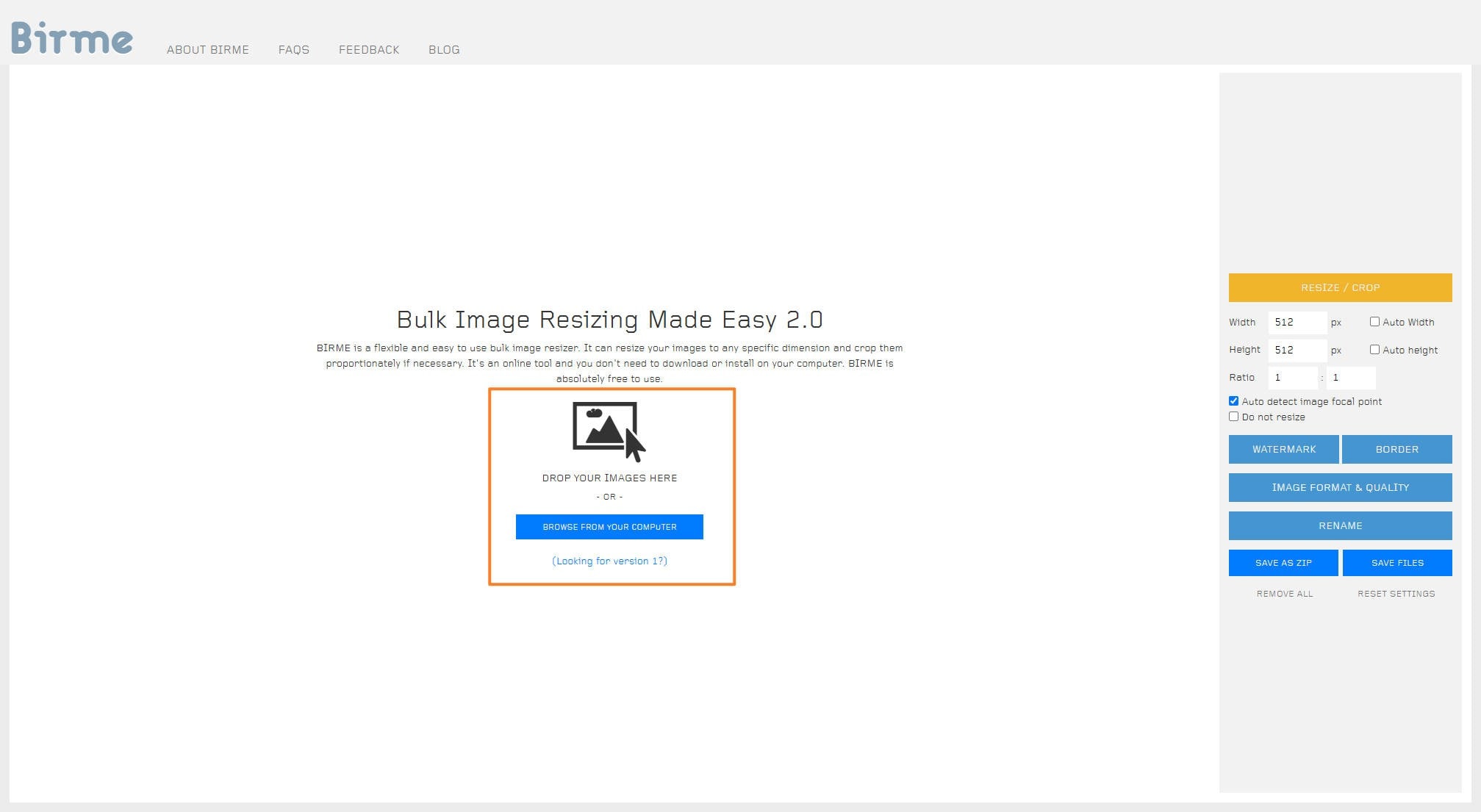Click the image drop icon
This screenshot has height=812, width=1481.
[x=608, y=431]
